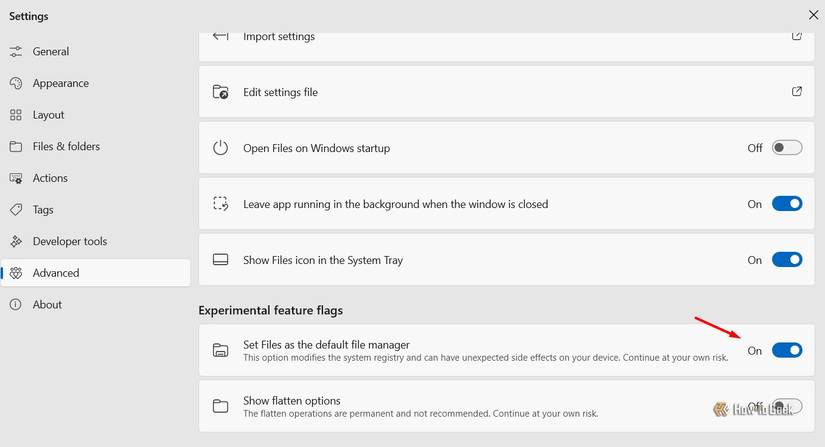
Task: Click the On label for System Tray
Action: point(754,260)
